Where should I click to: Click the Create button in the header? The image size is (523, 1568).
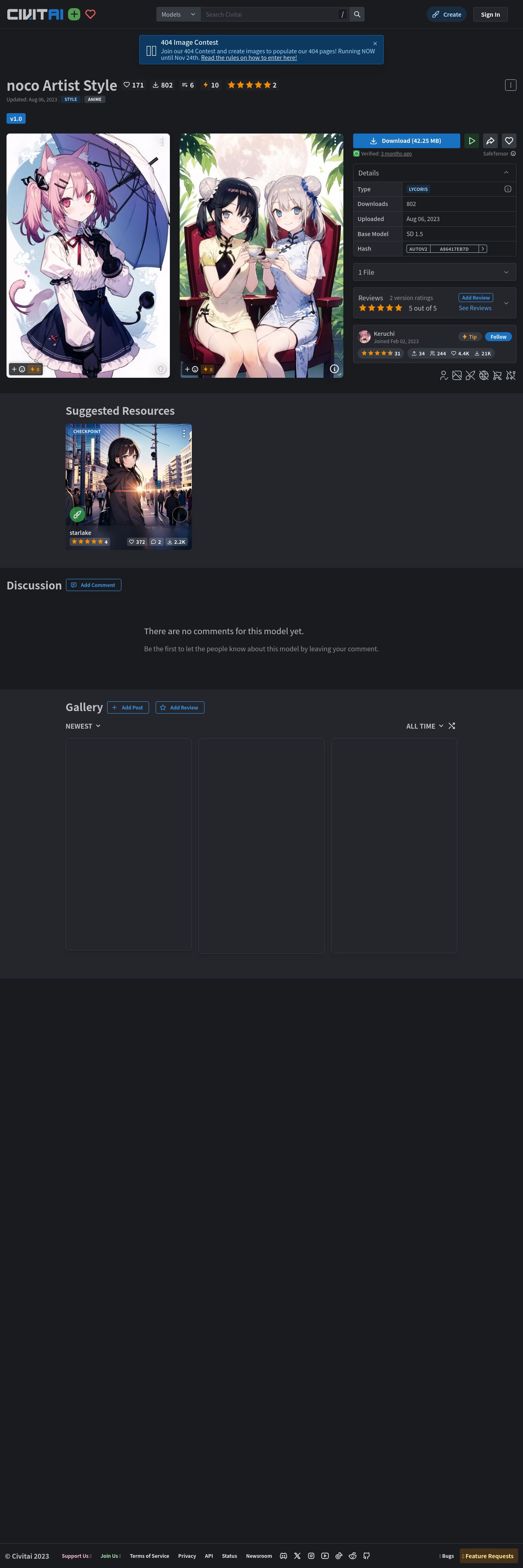(x=446, y=14)
